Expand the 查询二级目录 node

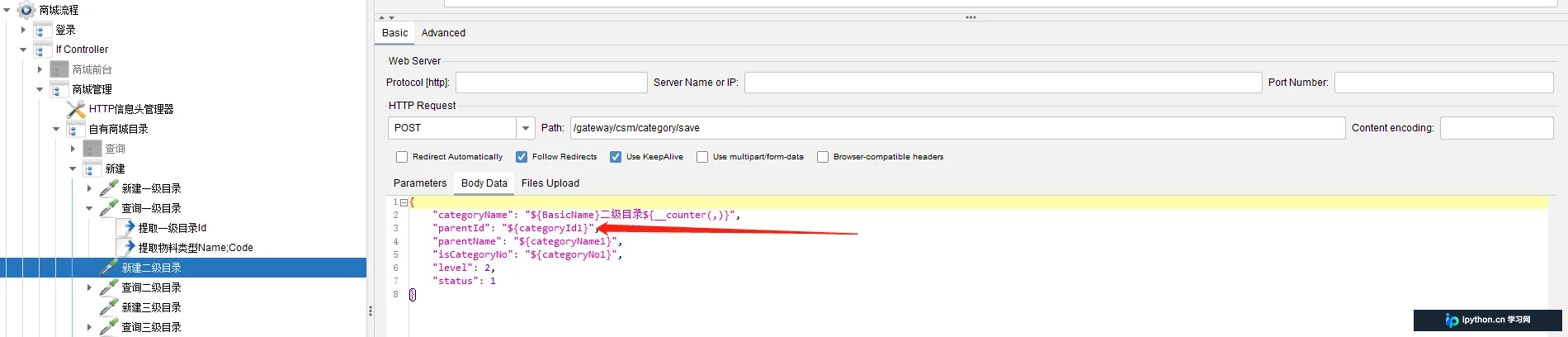pos(90,287)
